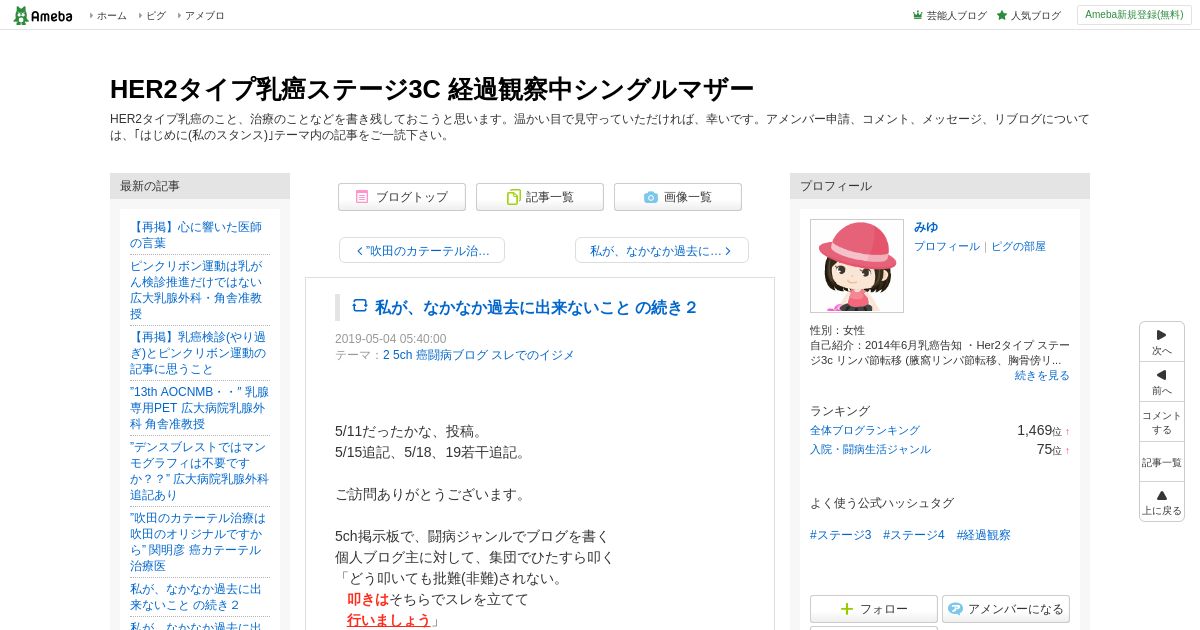Click hashtag #経過観察
This screenshot has width=1200, height=630.
coord(984,535)
